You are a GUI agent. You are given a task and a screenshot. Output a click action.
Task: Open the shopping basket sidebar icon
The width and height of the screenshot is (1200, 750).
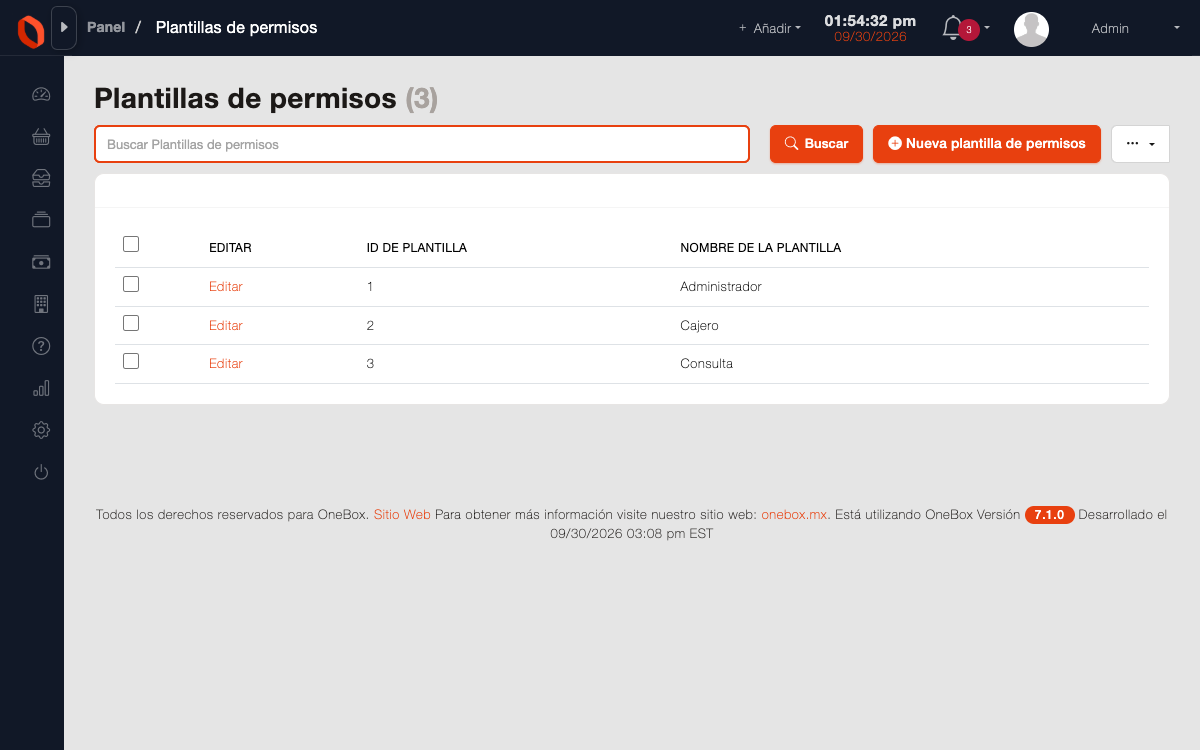(41, 137)
